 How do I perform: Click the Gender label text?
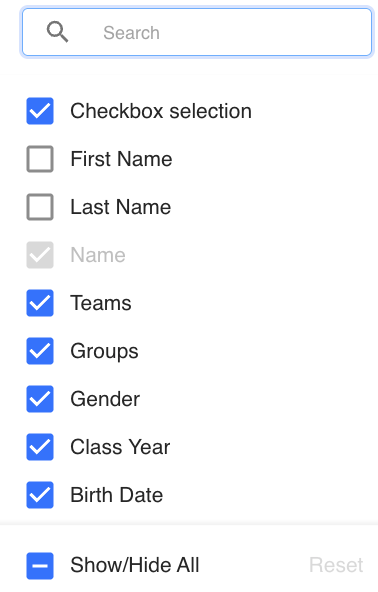coord(105,399)
